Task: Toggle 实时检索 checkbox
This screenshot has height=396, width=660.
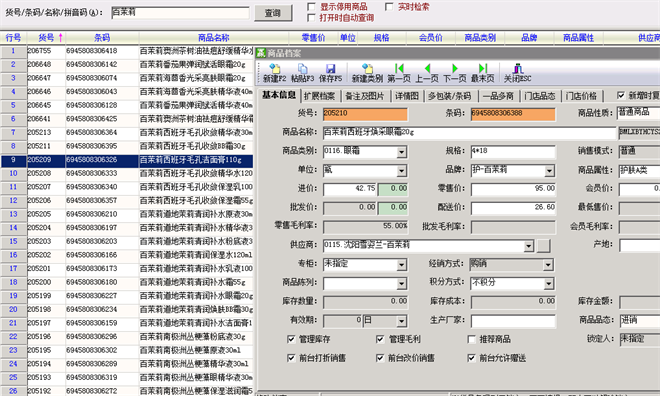Action: click(389, 7)
